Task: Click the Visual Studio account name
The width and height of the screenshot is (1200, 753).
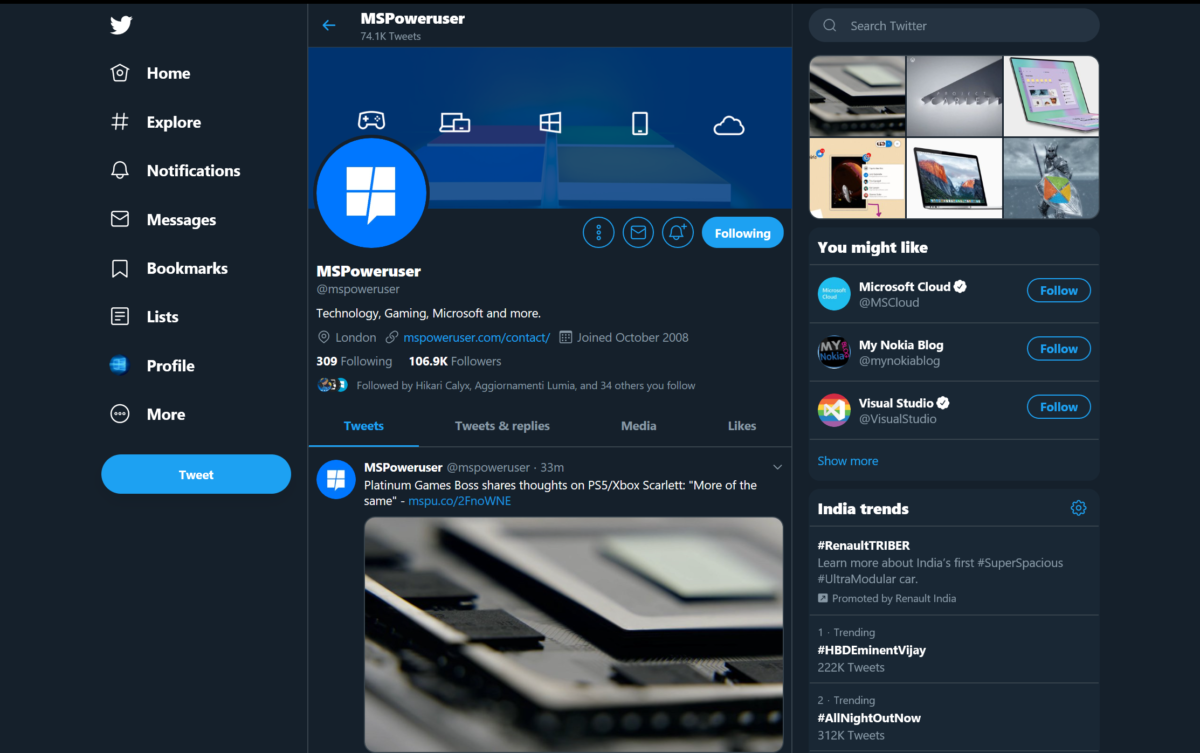Action: (x=896, y=403)
